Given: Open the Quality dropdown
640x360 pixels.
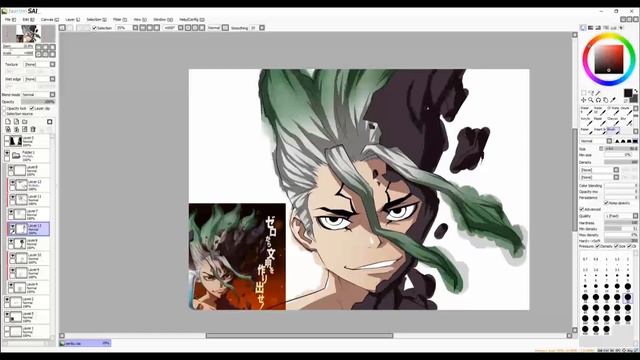Looking at the screenshot, I should point(636,216).
